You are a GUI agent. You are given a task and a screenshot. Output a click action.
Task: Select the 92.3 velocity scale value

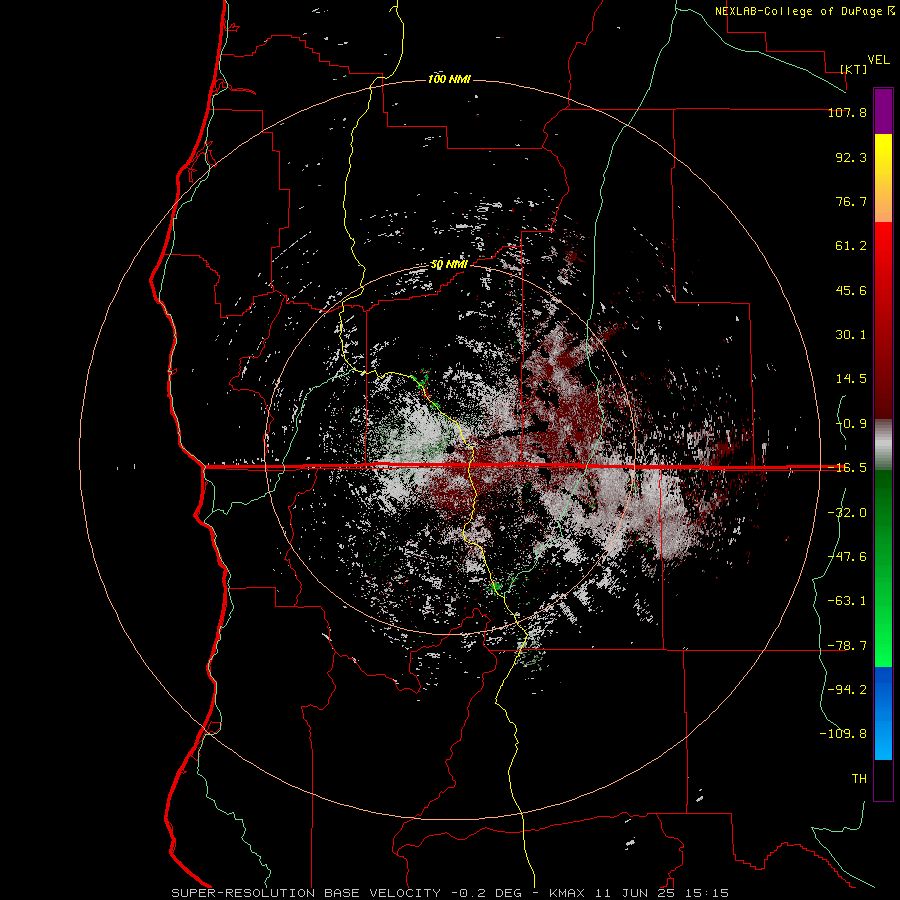[851, 157]
